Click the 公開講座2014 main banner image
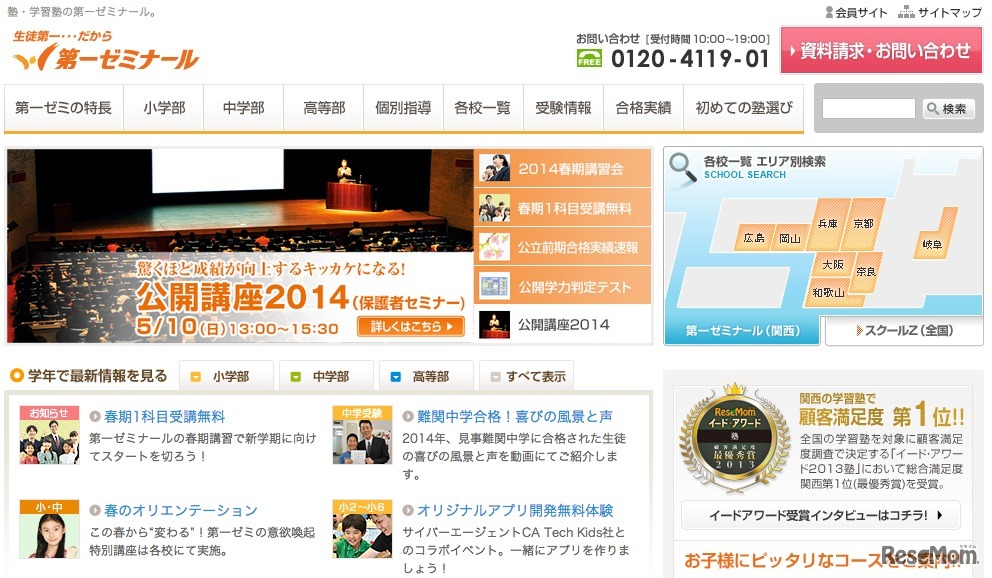 tap(240, 246)
